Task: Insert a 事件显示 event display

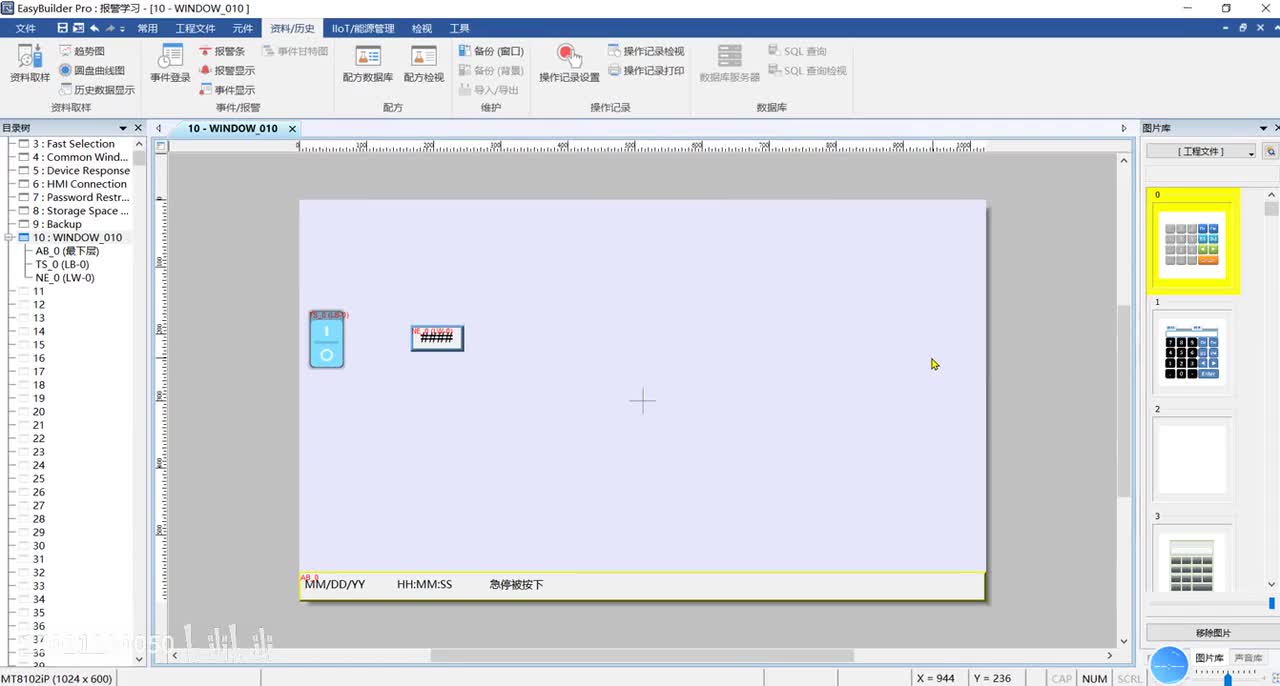Action: point(227,90)
